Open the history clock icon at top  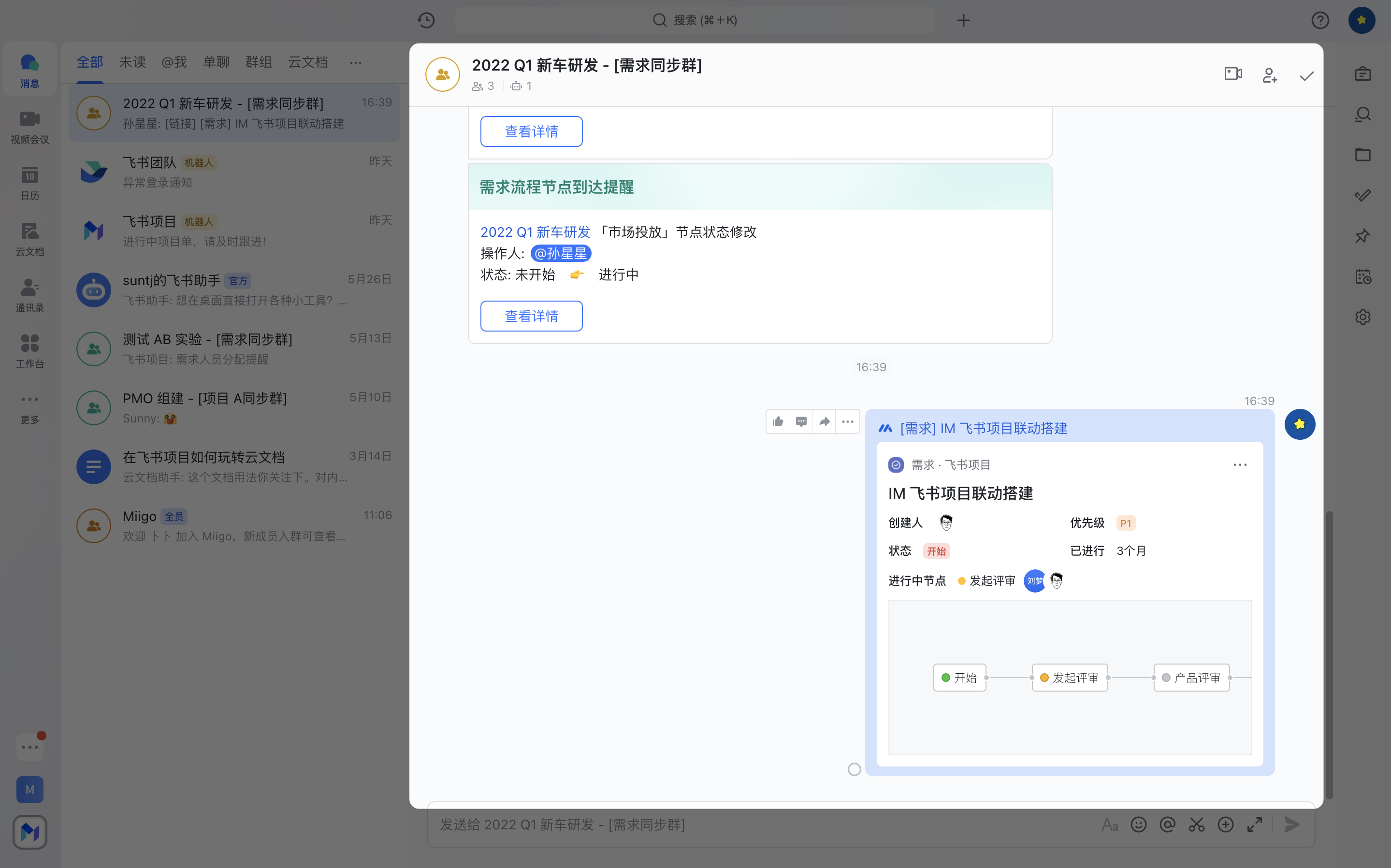pos(426,20)
